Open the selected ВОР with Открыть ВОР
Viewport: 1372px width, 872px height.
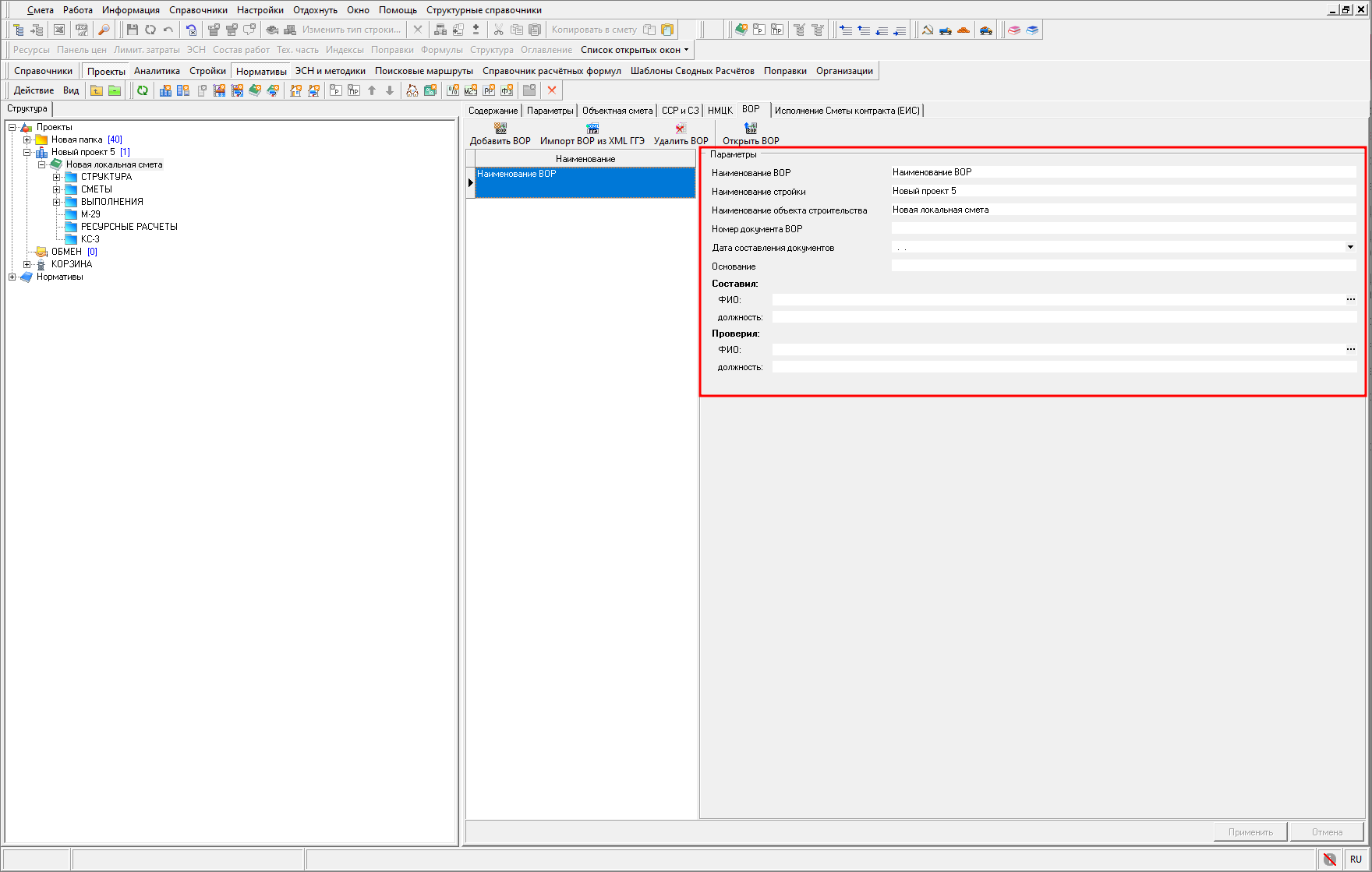(750, 134)
